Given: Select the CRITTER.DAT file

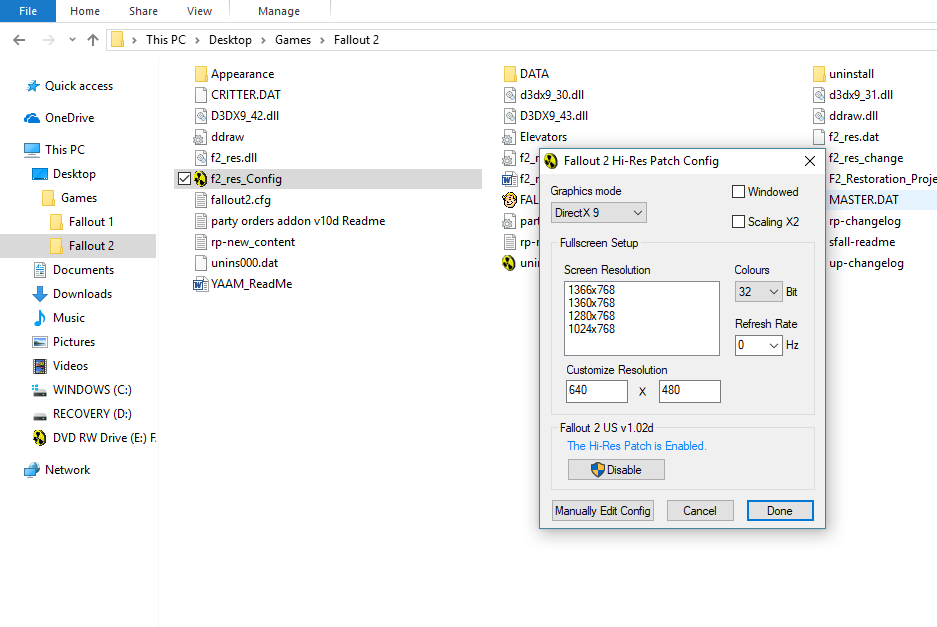Looking at the screenshot, I should click(238, 95).
